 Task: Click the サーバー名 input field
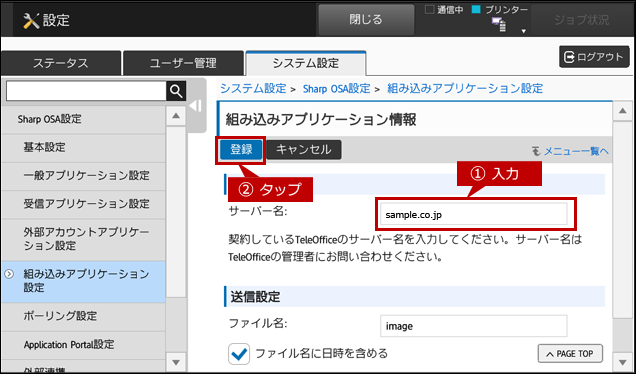(473, 215)
